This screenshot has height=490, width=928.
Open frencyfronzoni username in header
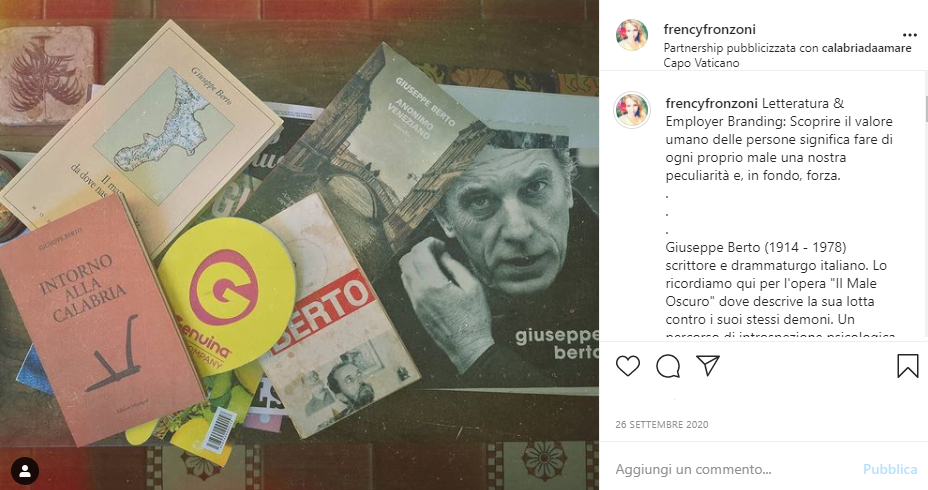709,29
